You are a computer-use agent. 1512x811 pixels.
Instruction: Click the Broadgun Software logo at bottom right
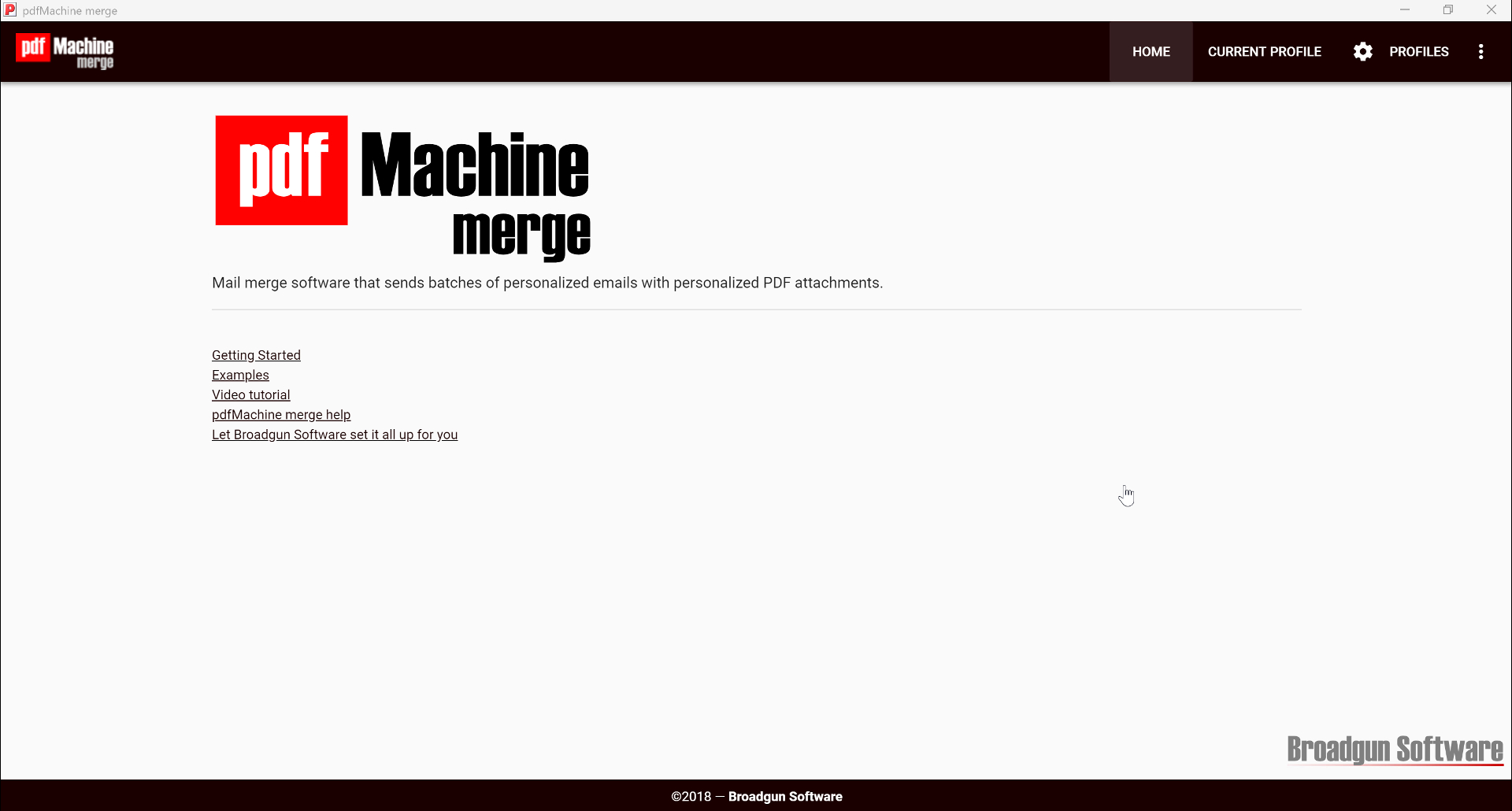(x=1395, y=749)
